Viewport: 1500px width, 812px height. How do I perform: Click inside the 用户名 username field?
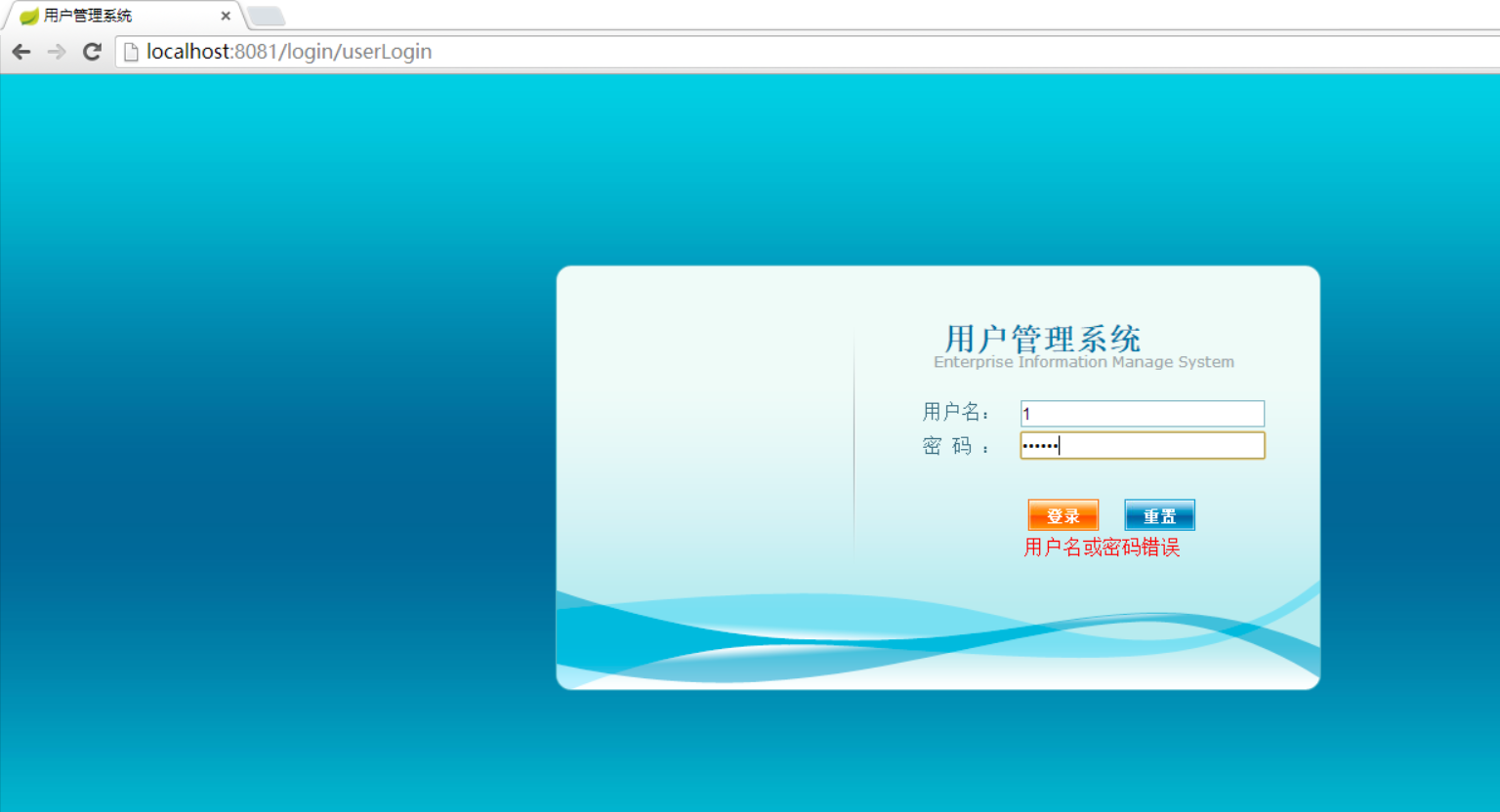1141,413
